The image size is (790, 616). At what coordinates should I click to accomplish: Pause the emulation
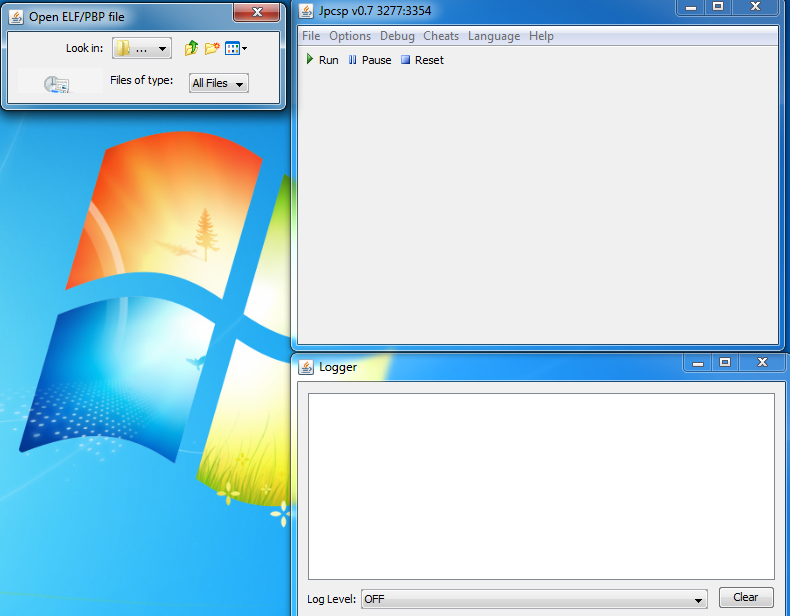pyautogui.click(x=369, y=60)
